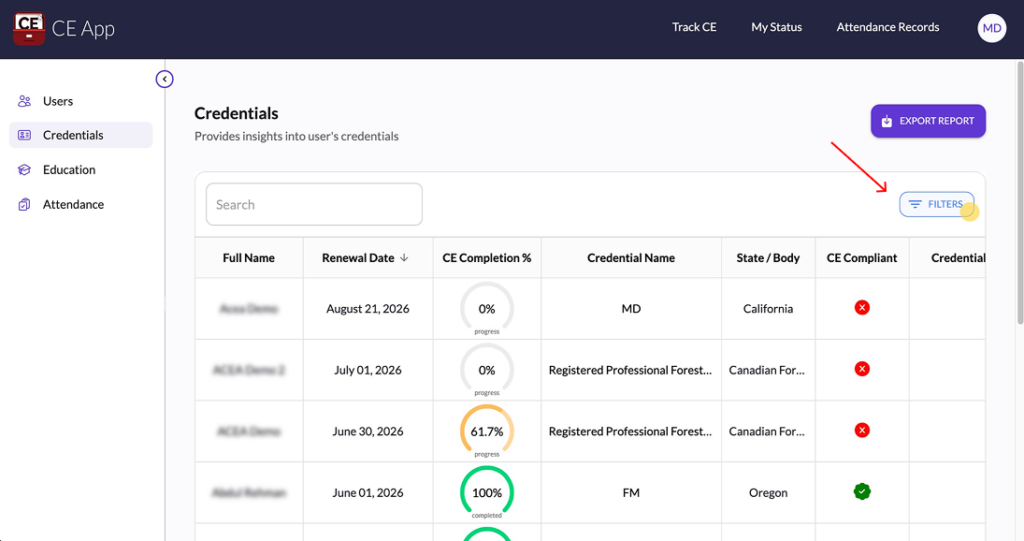Click the 61.7% progress ring
Viewport: 1024px width, 541px height.
click(487, 431)
